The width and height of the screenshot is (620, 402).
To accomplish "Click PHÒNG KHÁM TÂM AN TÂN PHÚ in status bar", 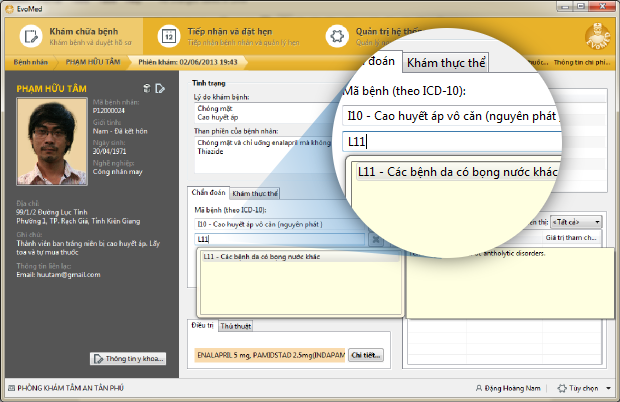I will click(x=70, y=388).
